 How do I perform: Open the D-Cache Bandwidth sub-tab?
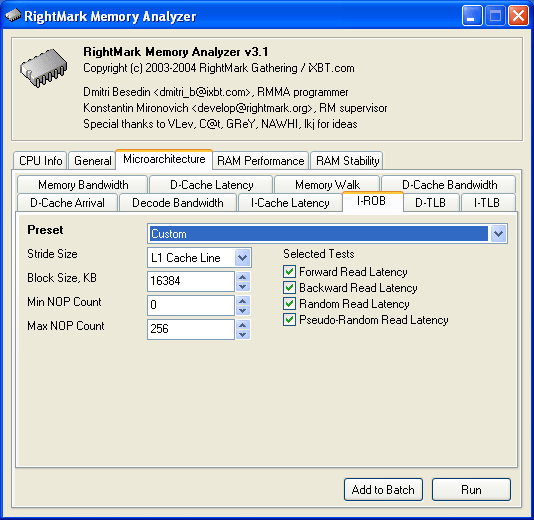pos(449,185)
